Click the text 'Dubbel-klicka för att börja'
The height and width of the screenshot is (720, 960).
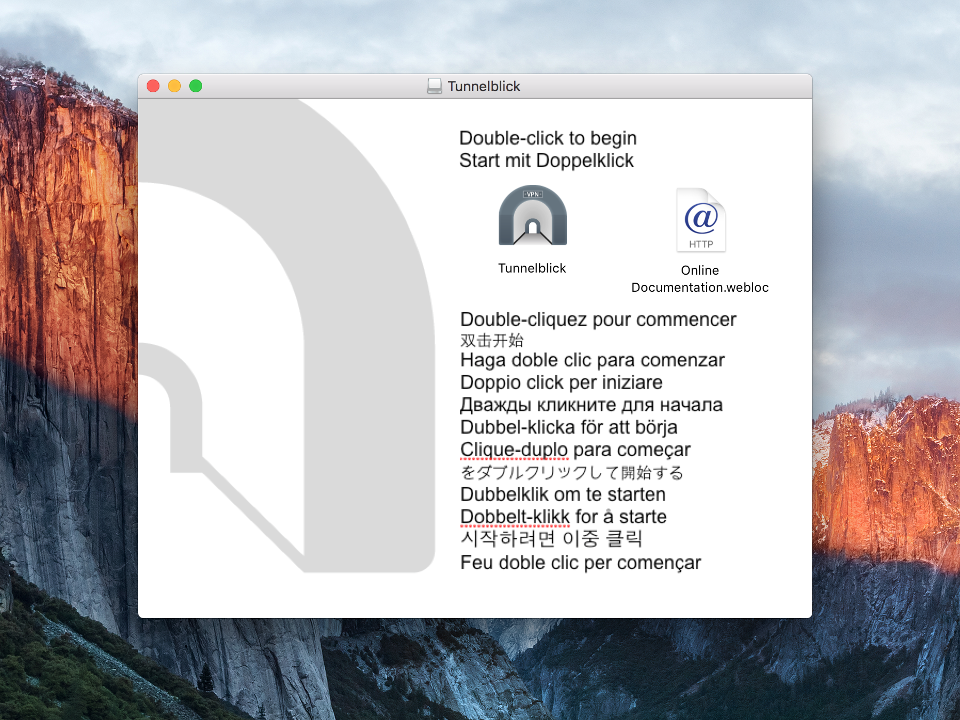pos(569,427)
